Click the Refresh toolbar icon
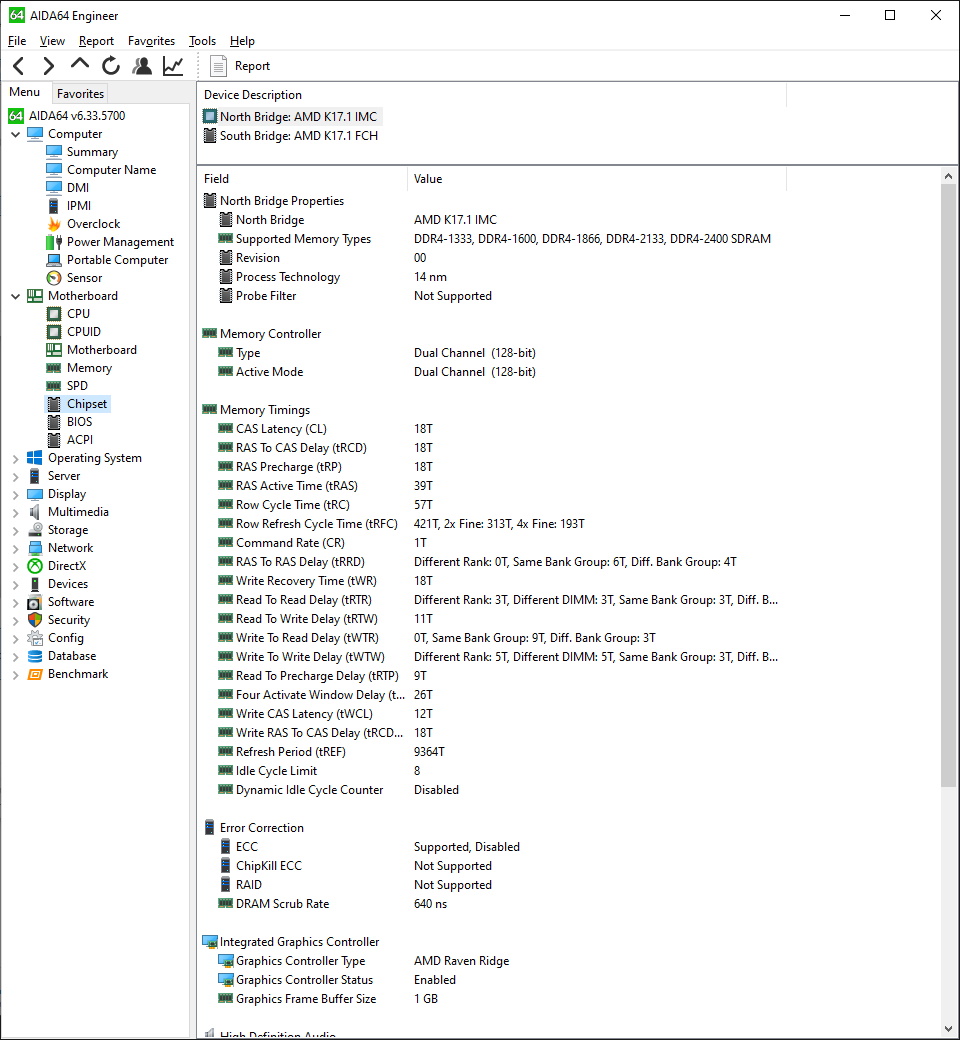This screenshot has height=1040, width=960. (x=111, y=66)
